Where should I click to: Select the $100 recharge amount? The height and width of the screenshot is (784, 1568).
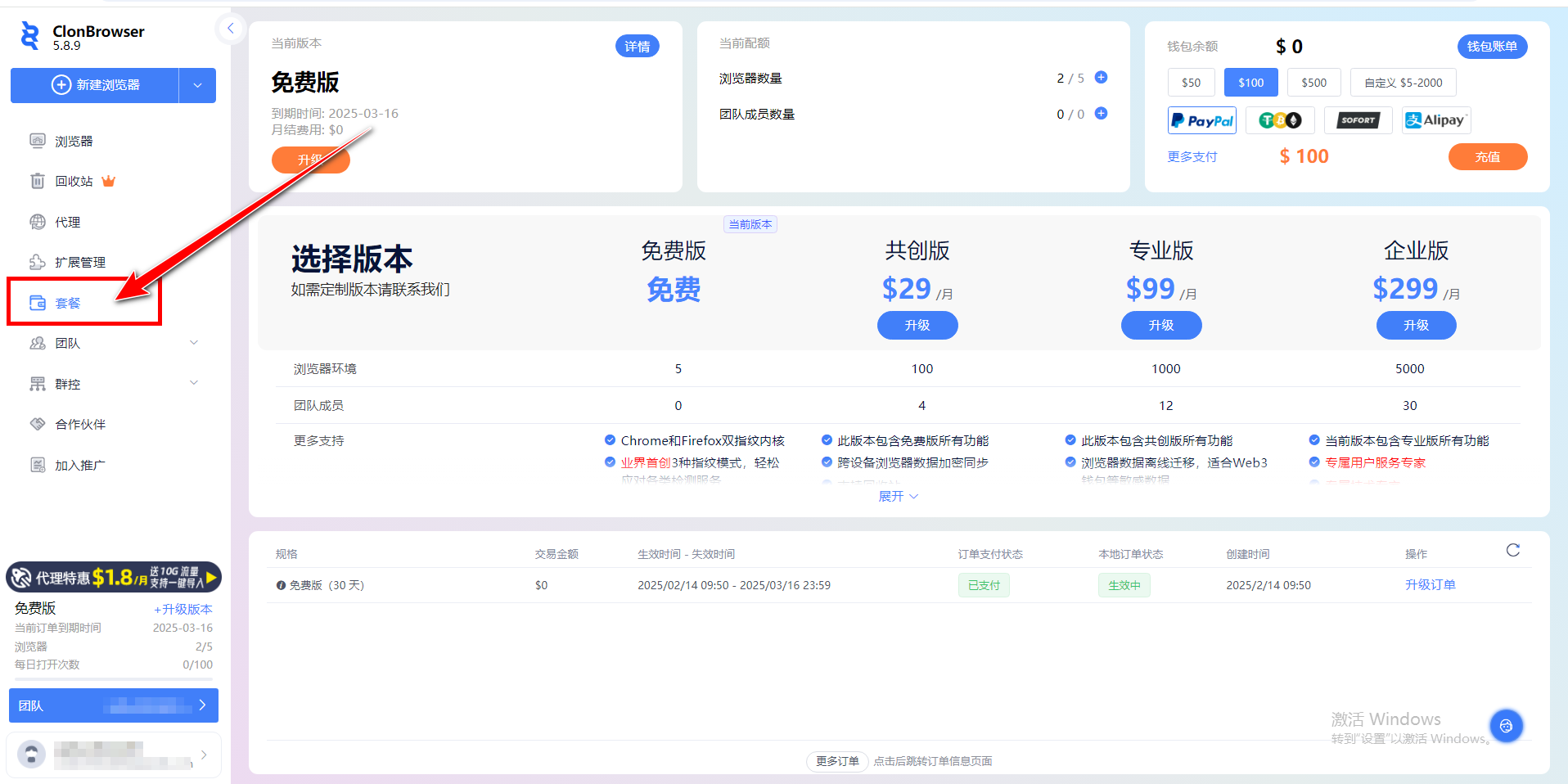[x=1250, y=83]
